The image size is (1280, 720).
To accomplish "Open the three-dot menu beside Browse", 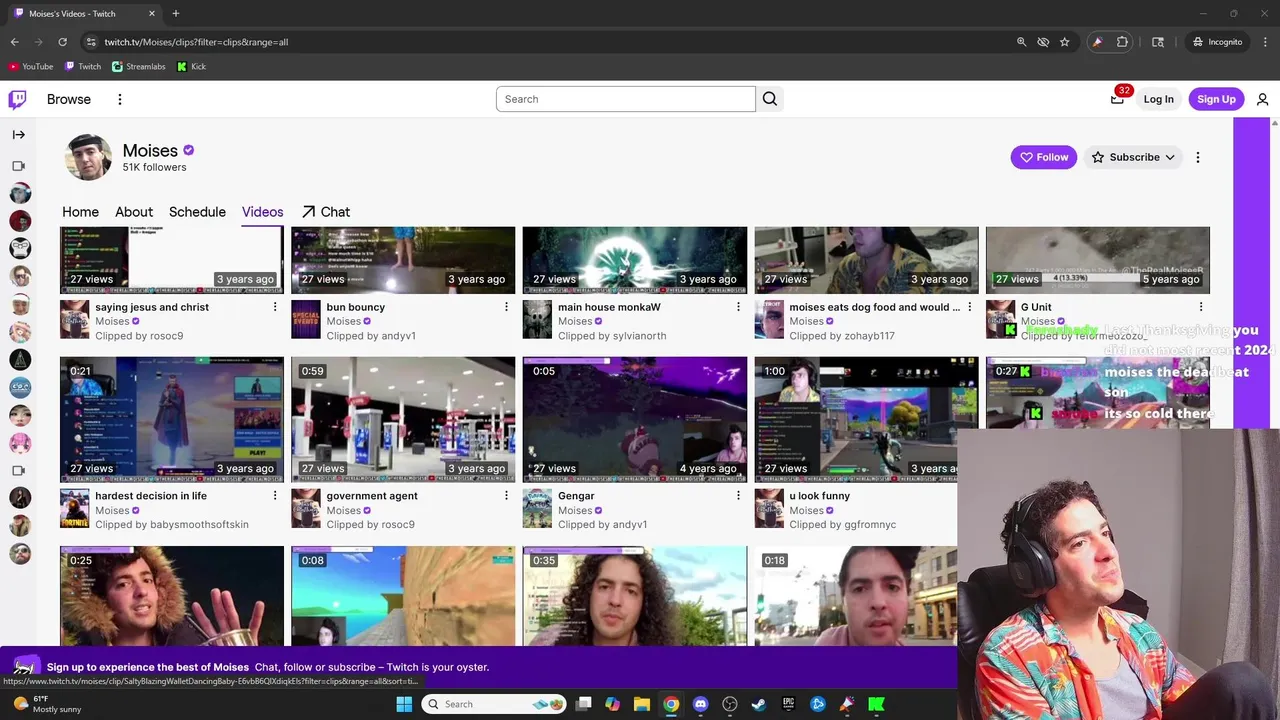I will pyautogui.click(x=119, y=99).
